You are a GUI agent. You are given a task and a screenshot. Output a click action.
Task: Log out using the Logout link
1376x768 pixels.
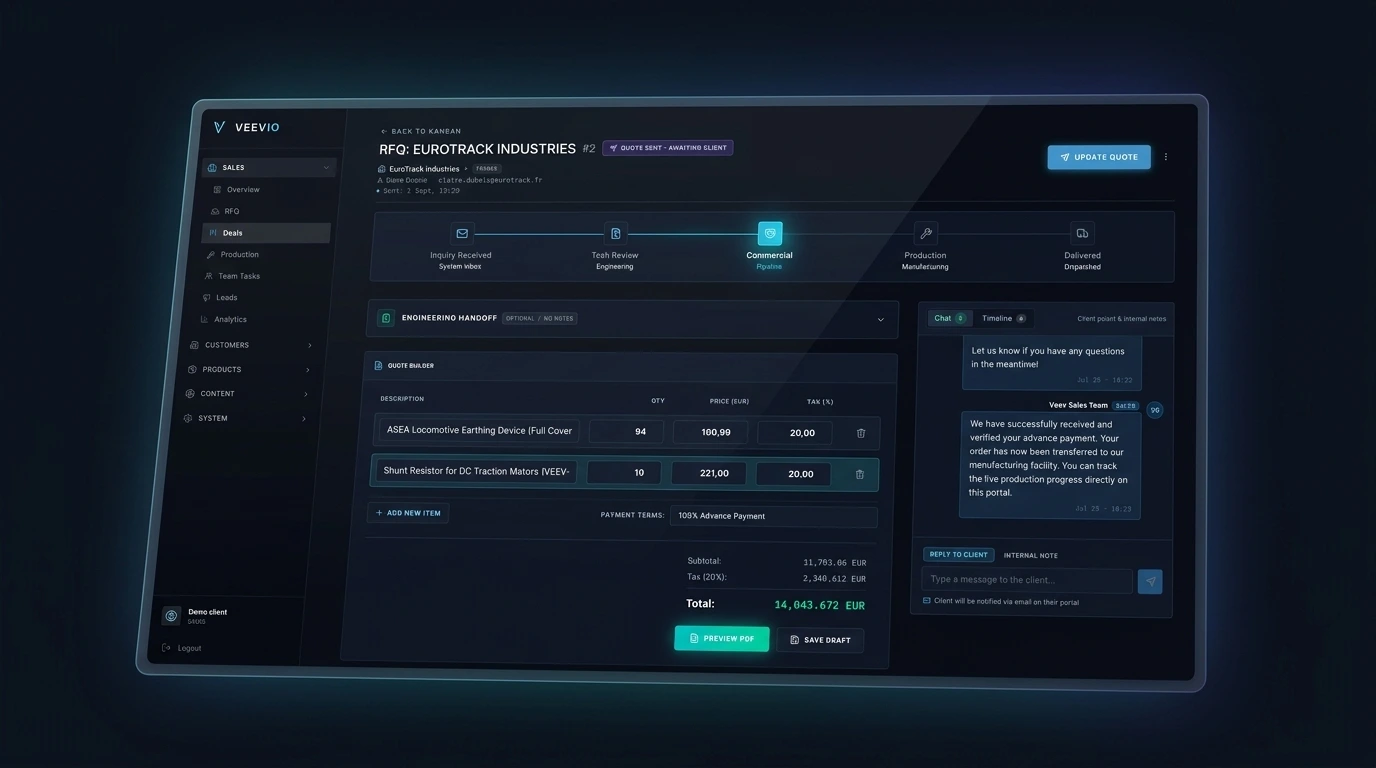coord(182,648)
